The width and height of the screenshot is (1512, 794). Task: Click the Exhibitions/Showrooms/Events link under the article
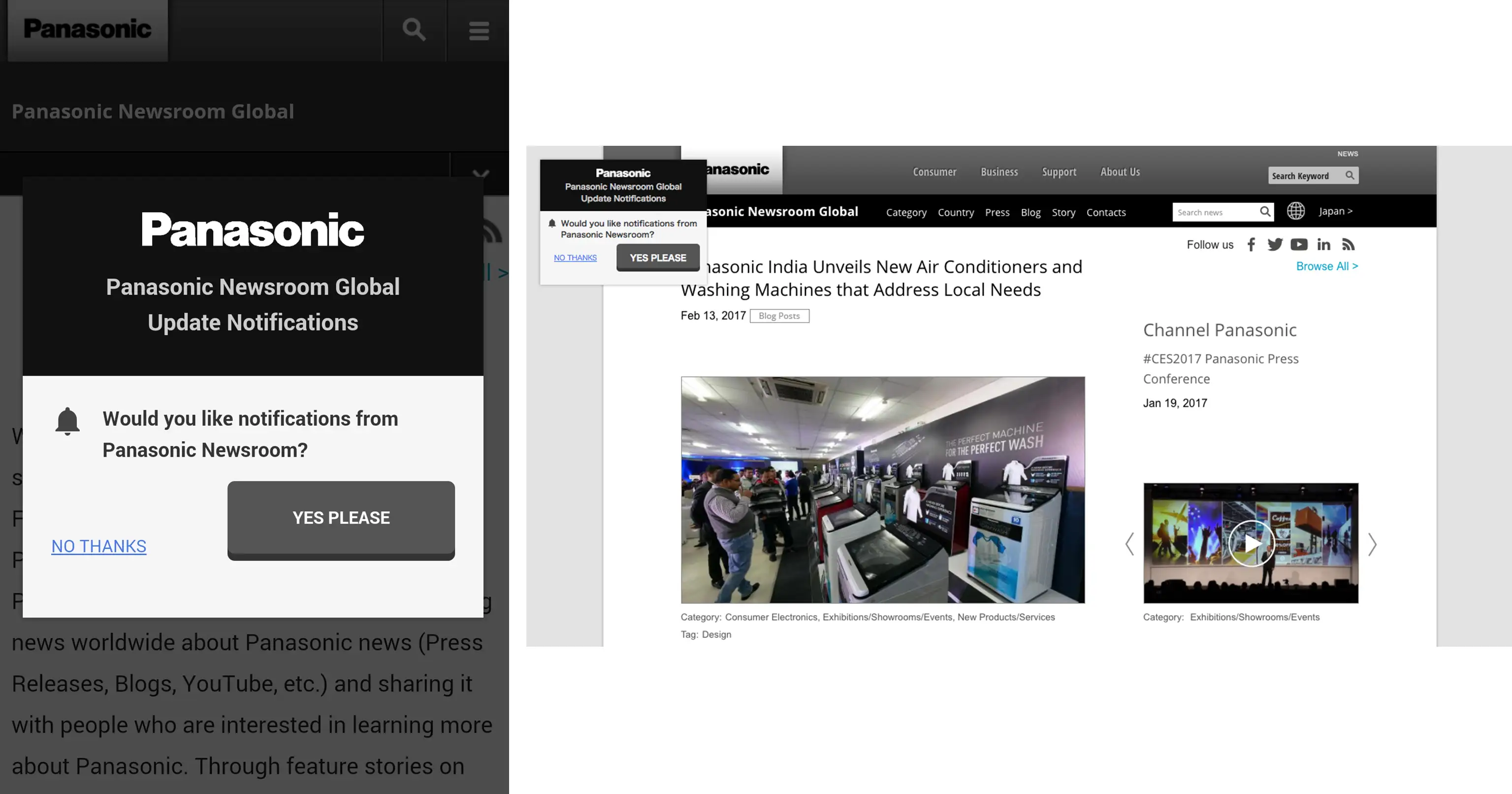(x=887, y=617)
